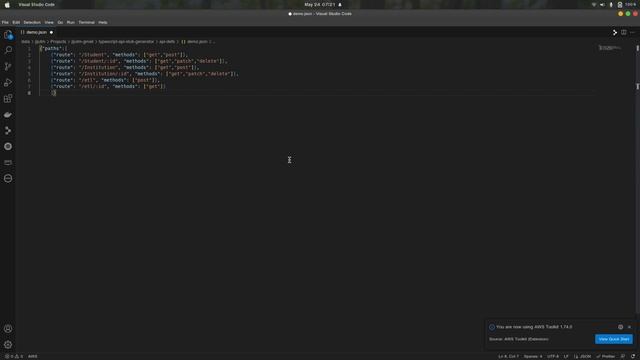Image resolution: width=640 pixels, height=360 pixels.
Task: Open the Run and Debug view
Action: coord(8,82)
